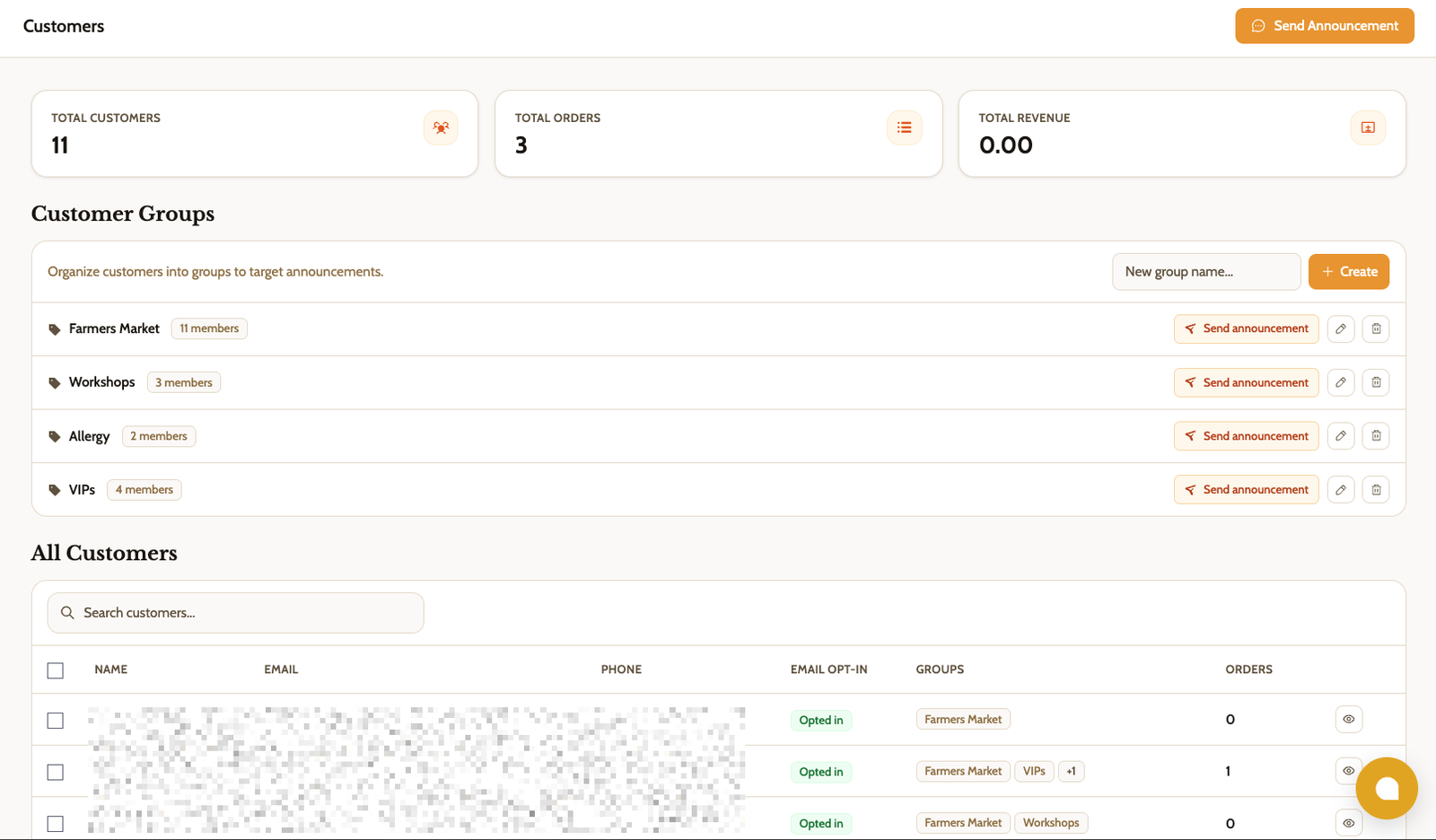Focus the New group name field
The width and height of the screenshot is (1436, 840).
1206,272
